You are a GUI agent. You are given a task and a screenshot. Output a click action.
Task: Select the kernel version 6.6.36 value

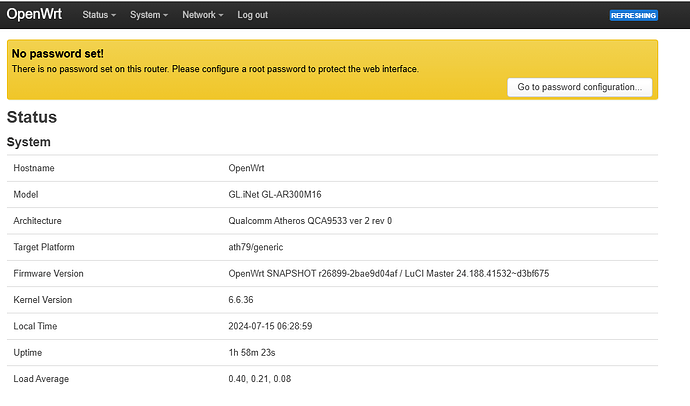[241, 299]
